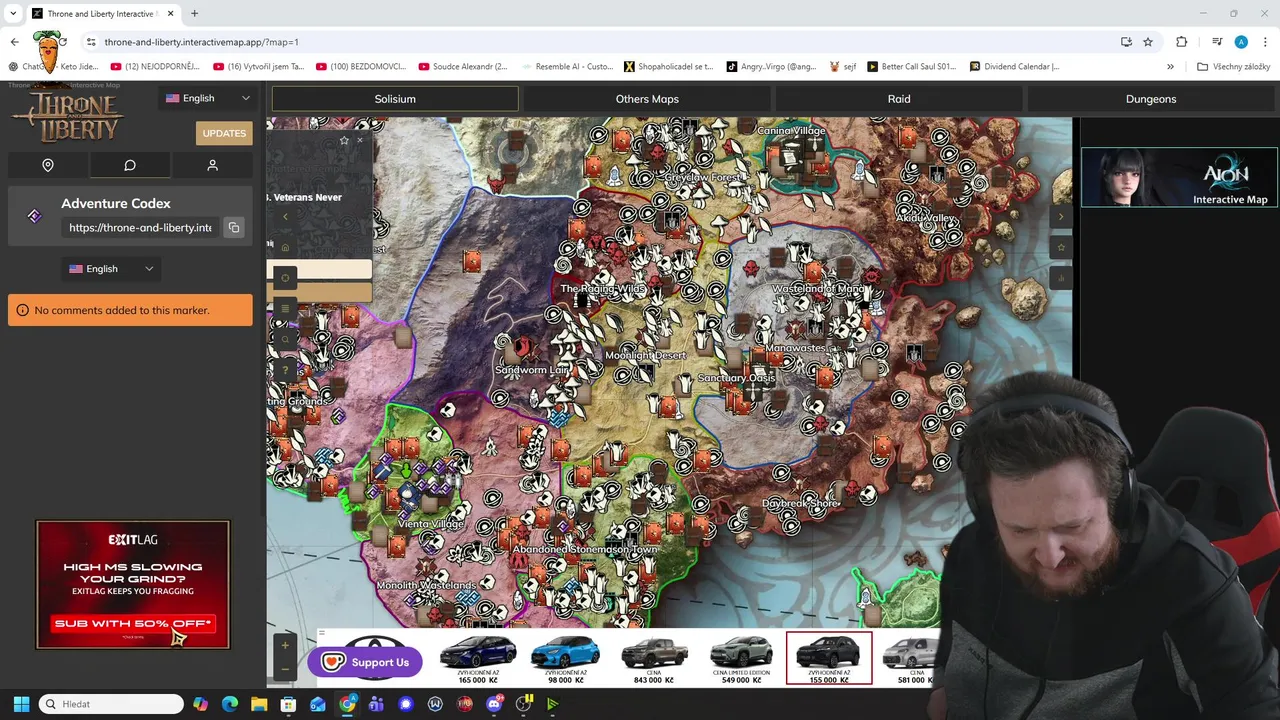Expand hidden bookmarks with double chevron
The width and height of the screenshot is (1280, 720).
pyautogui.click(x=1170, y=67)
